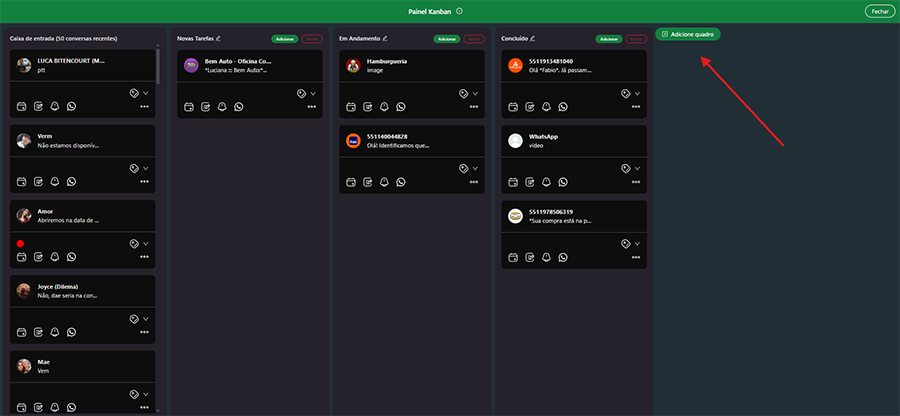Click the info icon beside Painel Kanban
The height and width of the screenshot is (416, 900).
459,11
